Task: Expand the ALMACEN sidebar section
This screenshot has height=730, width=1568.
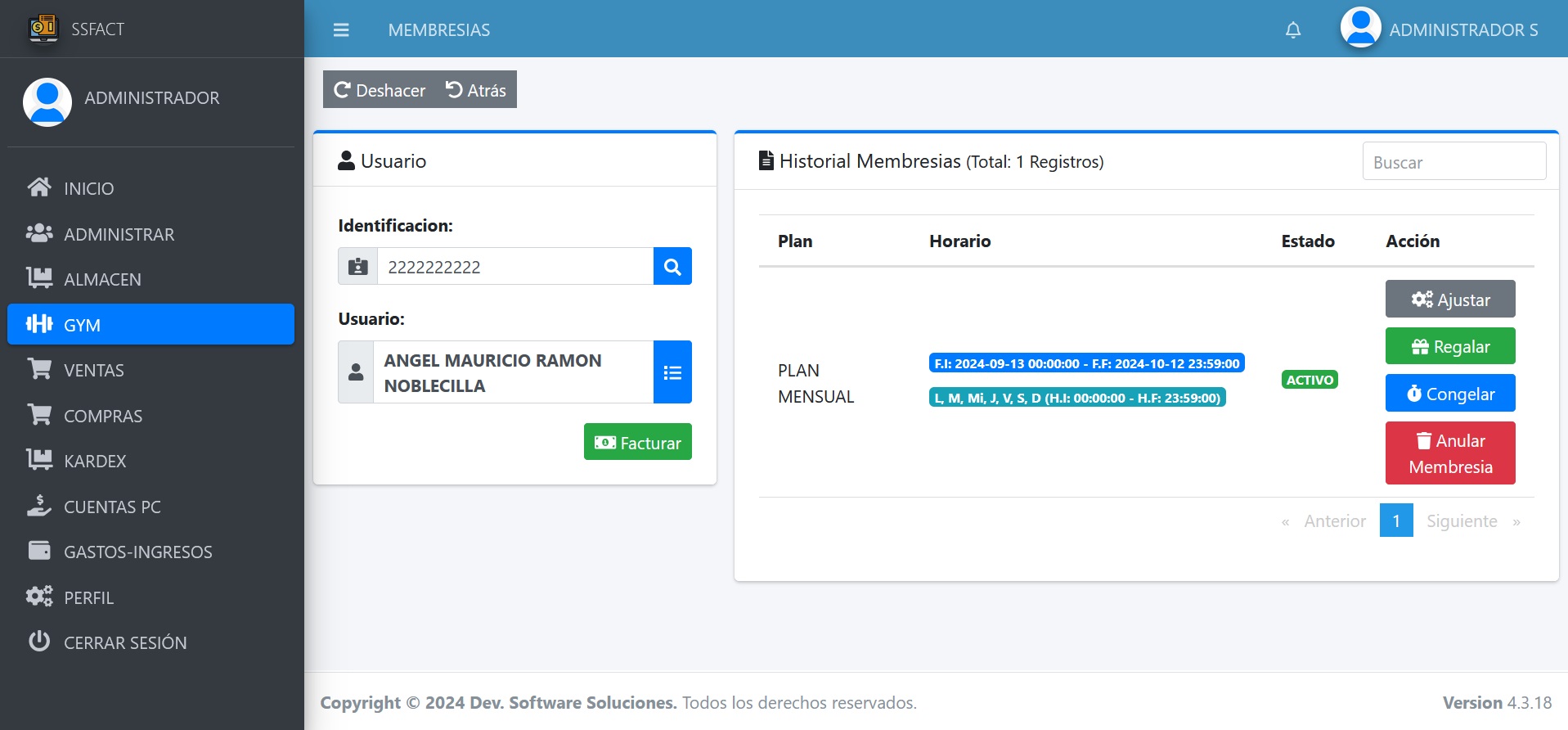Action: coord(102,279)
